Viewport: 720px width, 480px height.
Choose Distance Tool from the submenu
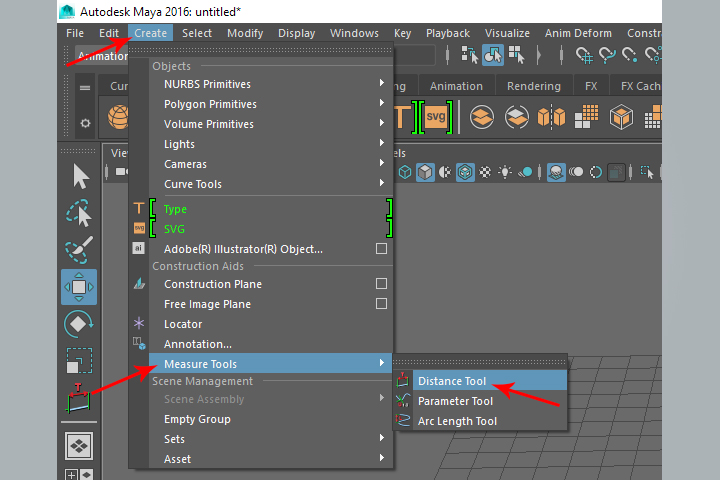pyautogui.click(x=452, y=381)
